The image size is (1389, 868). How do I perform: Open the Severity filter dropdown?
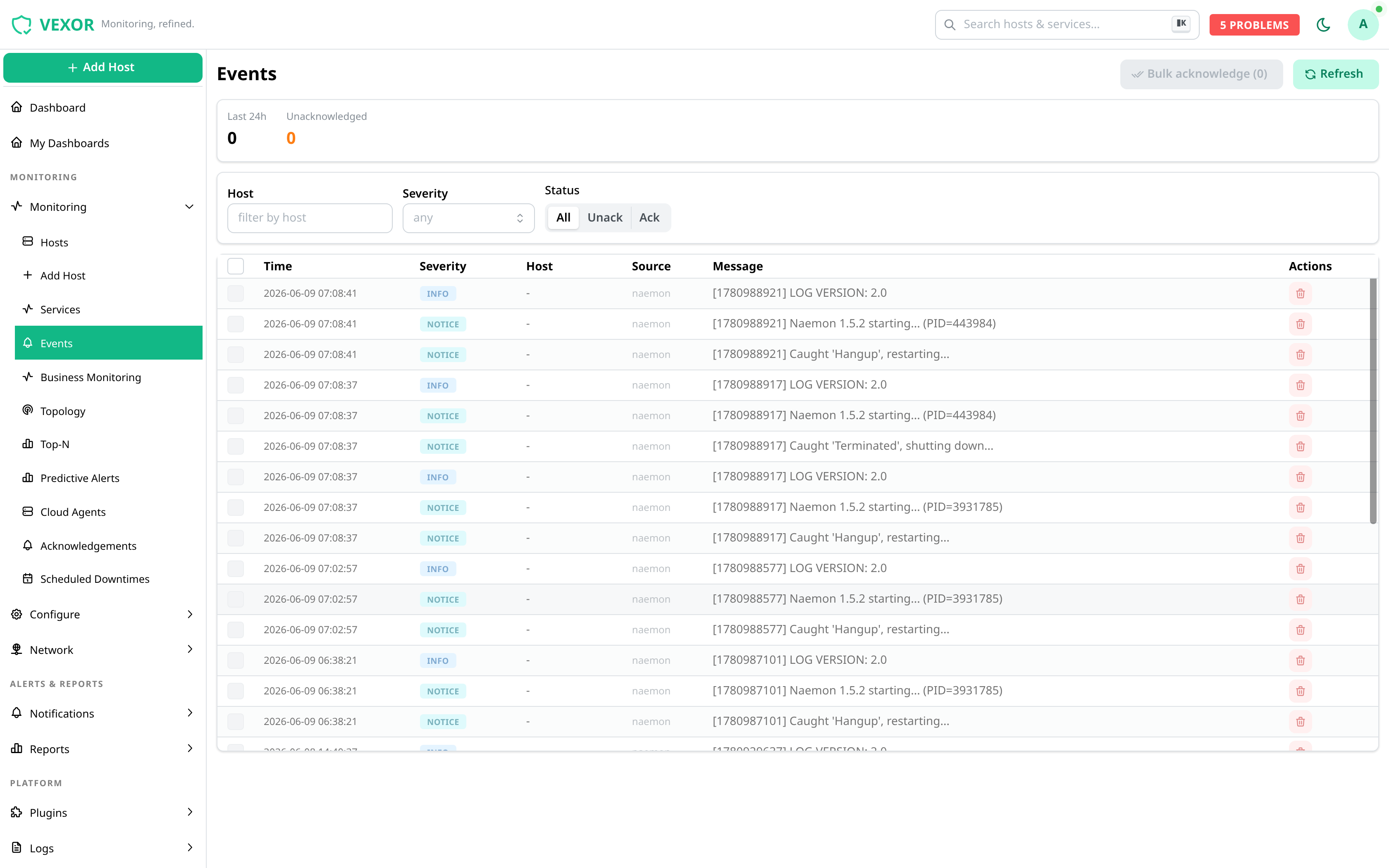click(468, 218)
